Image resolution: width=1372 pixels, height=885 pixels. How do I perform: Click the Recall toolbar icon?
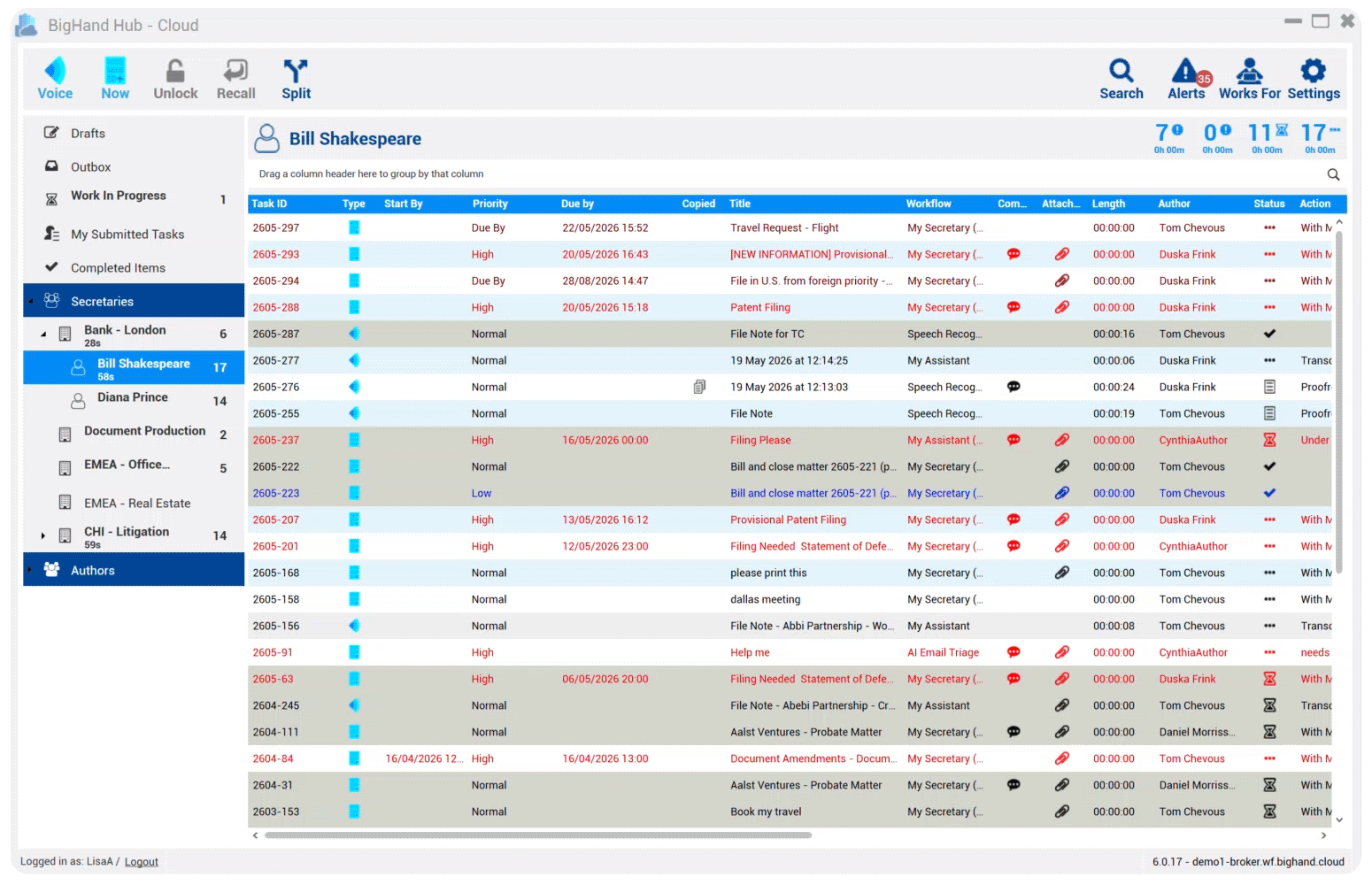(235, 79)
